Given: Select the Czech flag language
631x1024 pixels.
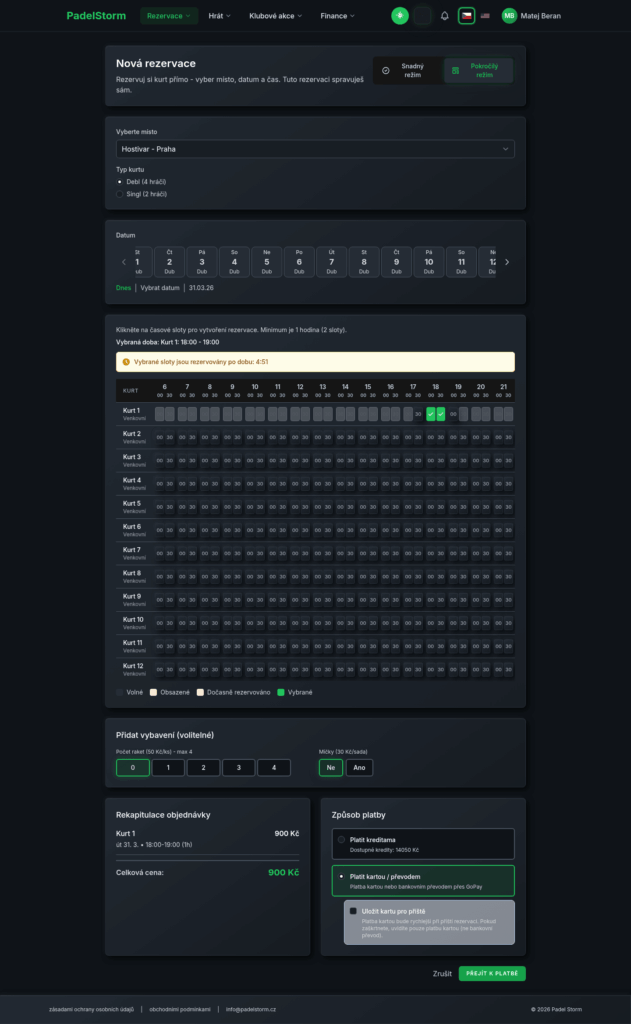Looking at the screenshot, I should click(466, 16).
